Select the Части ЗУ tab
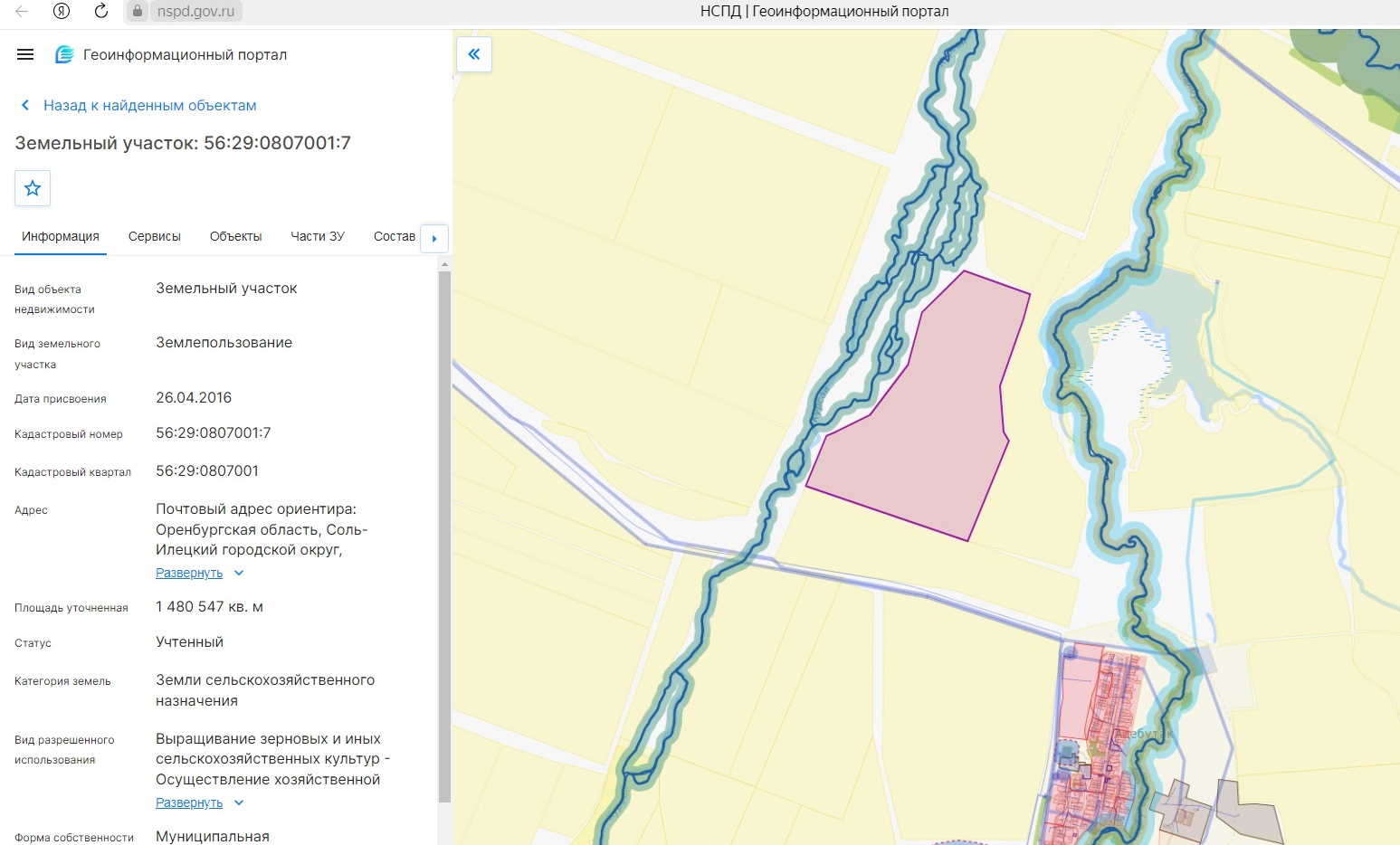The width and height of the screenshot is (1400, 845). [x=318, y=236]
